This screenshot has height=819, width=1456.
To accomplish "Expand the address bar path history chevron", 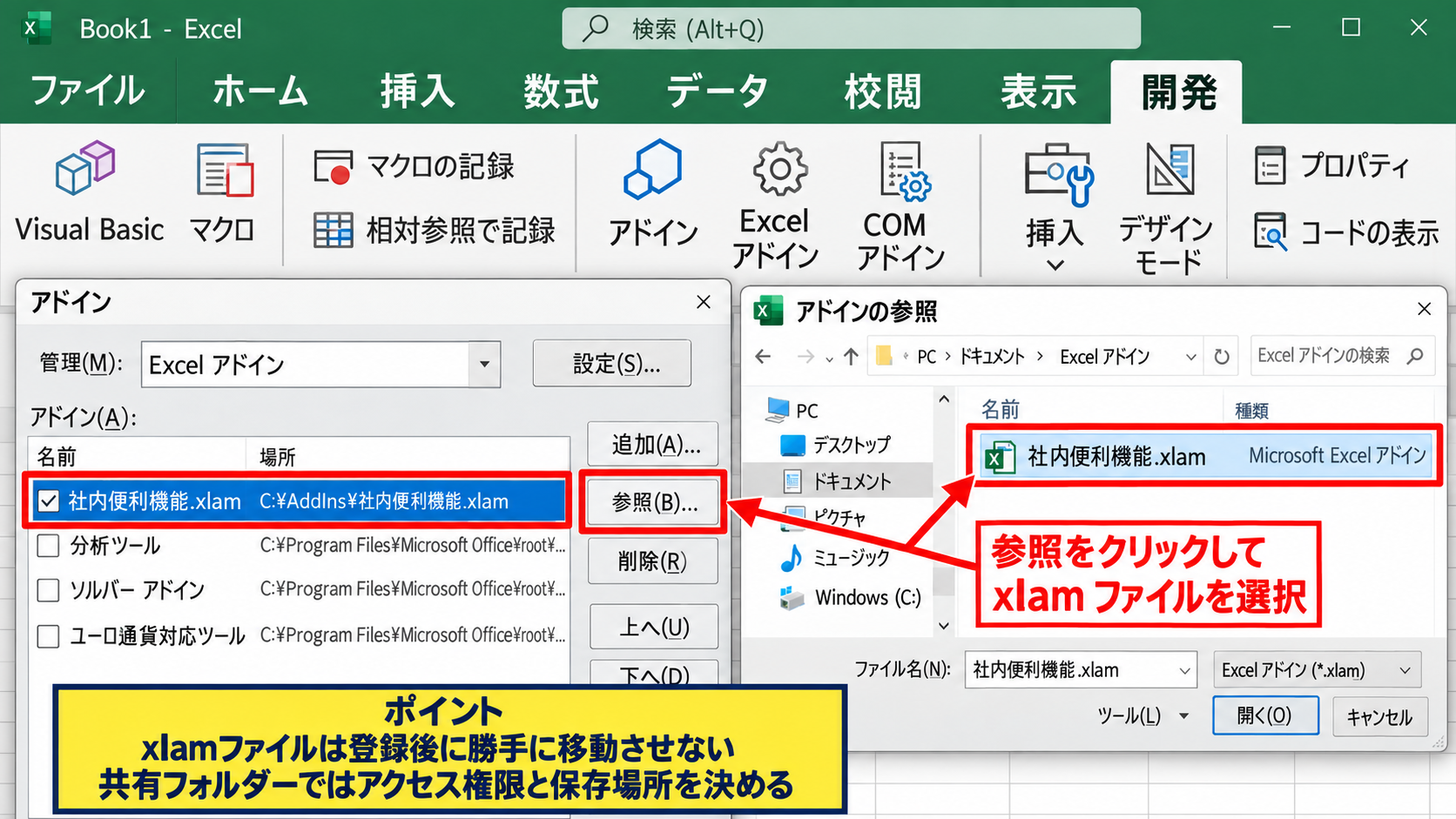I will coord(1190,357).
